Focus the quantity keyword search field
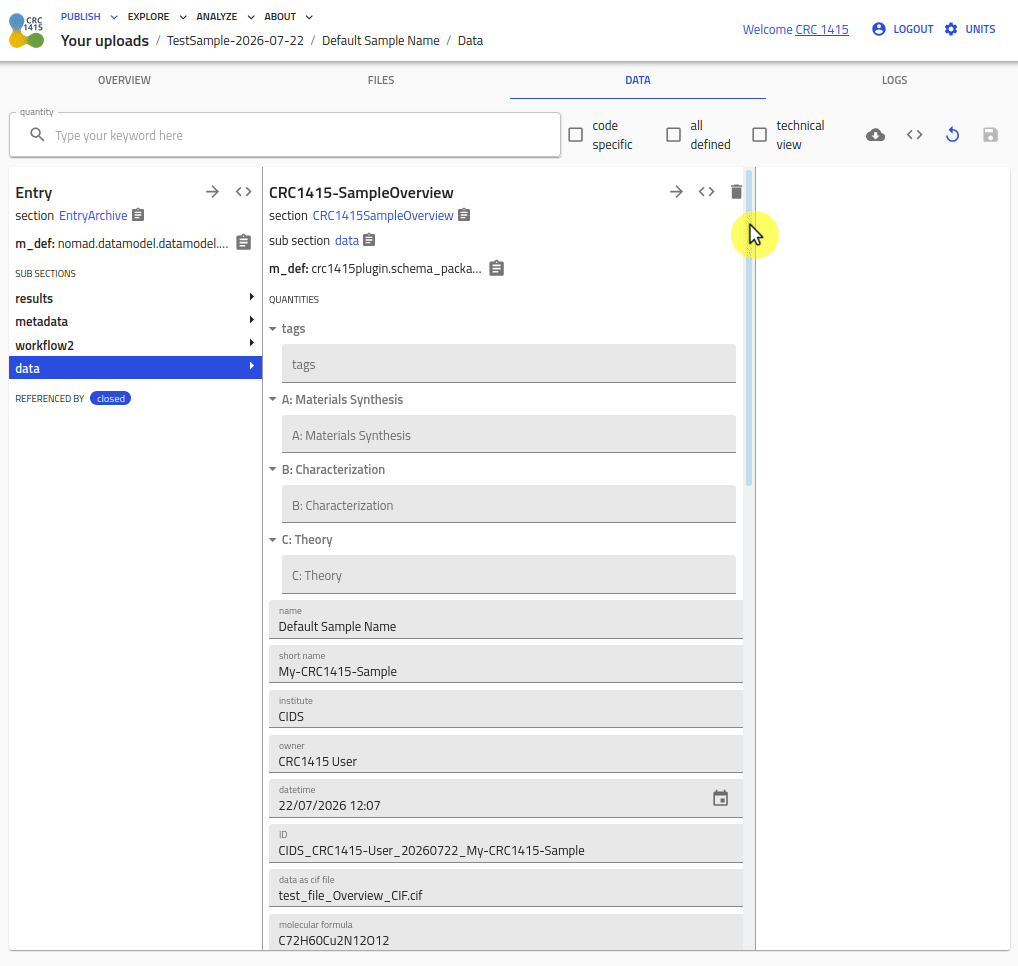The height and width of the screenshot is (966, 1018). (285, 135)
